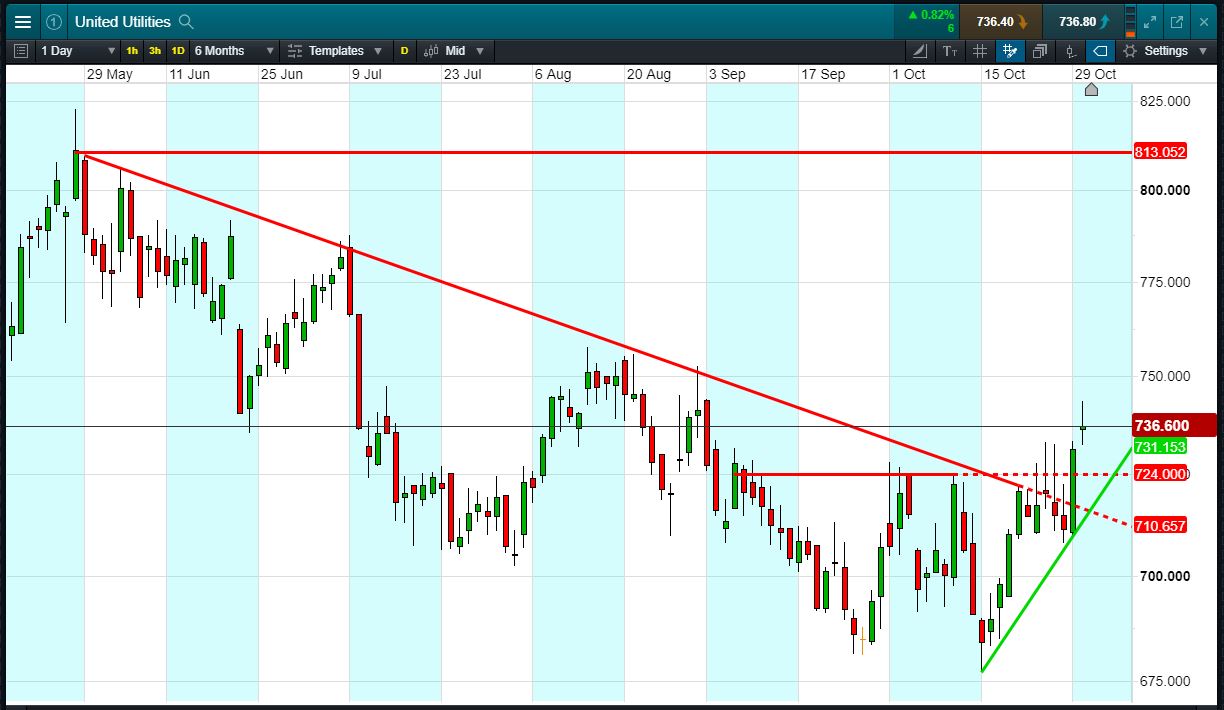This screenshot has height=710, width=1224.
Task: Click the 731.153 green price label
Action: click(x=1160, y=447)
